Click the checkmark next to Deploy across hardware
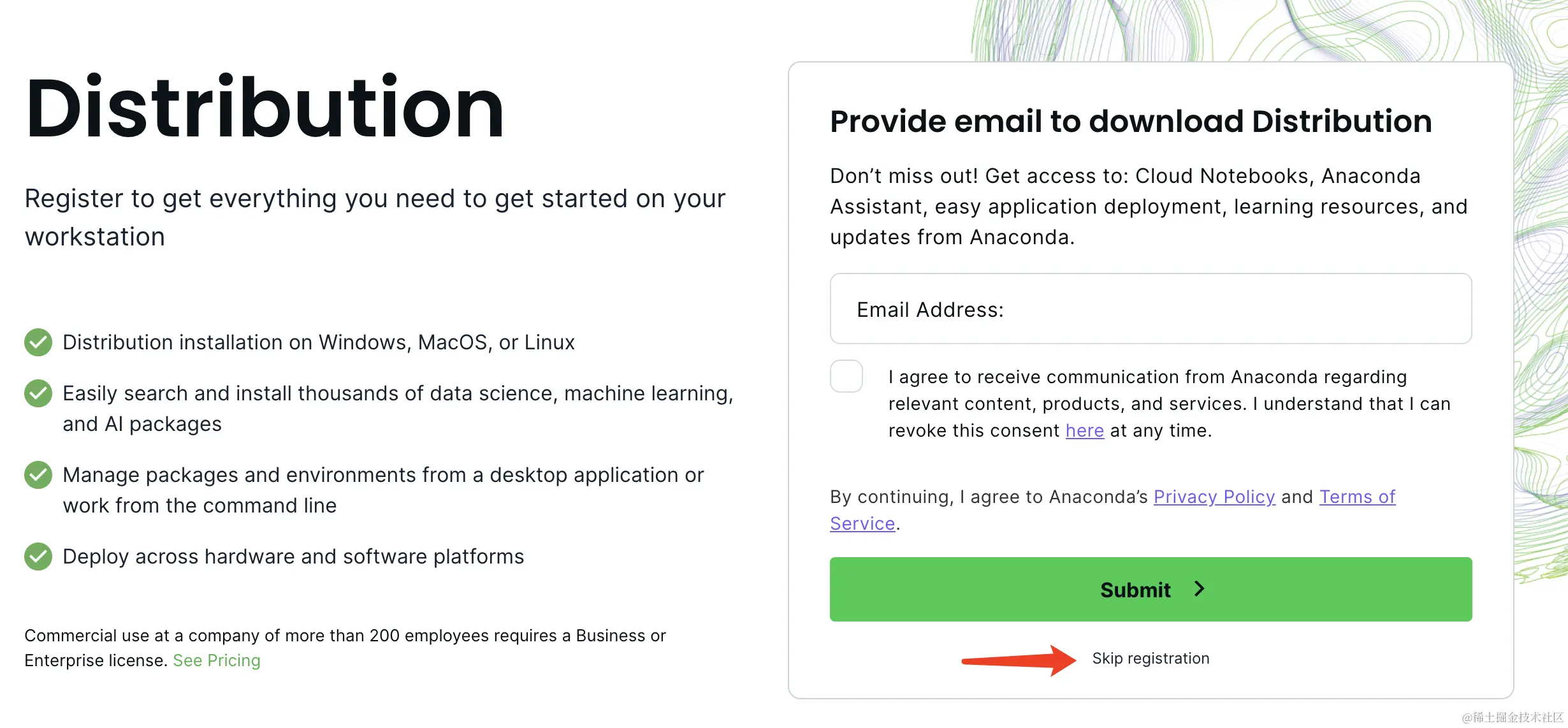 coord(38,557)
